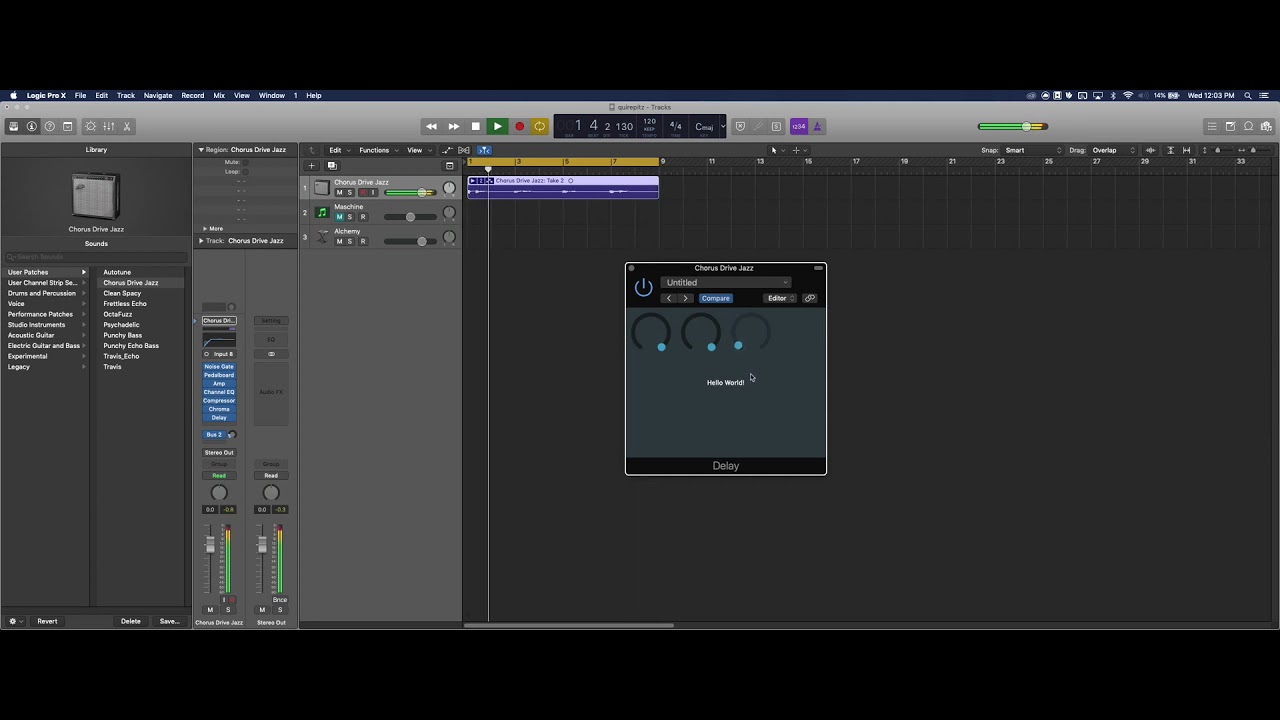
Task: Toggle the Count-in 1234 button
Action: pyautogui.click(x=798, y=126)
